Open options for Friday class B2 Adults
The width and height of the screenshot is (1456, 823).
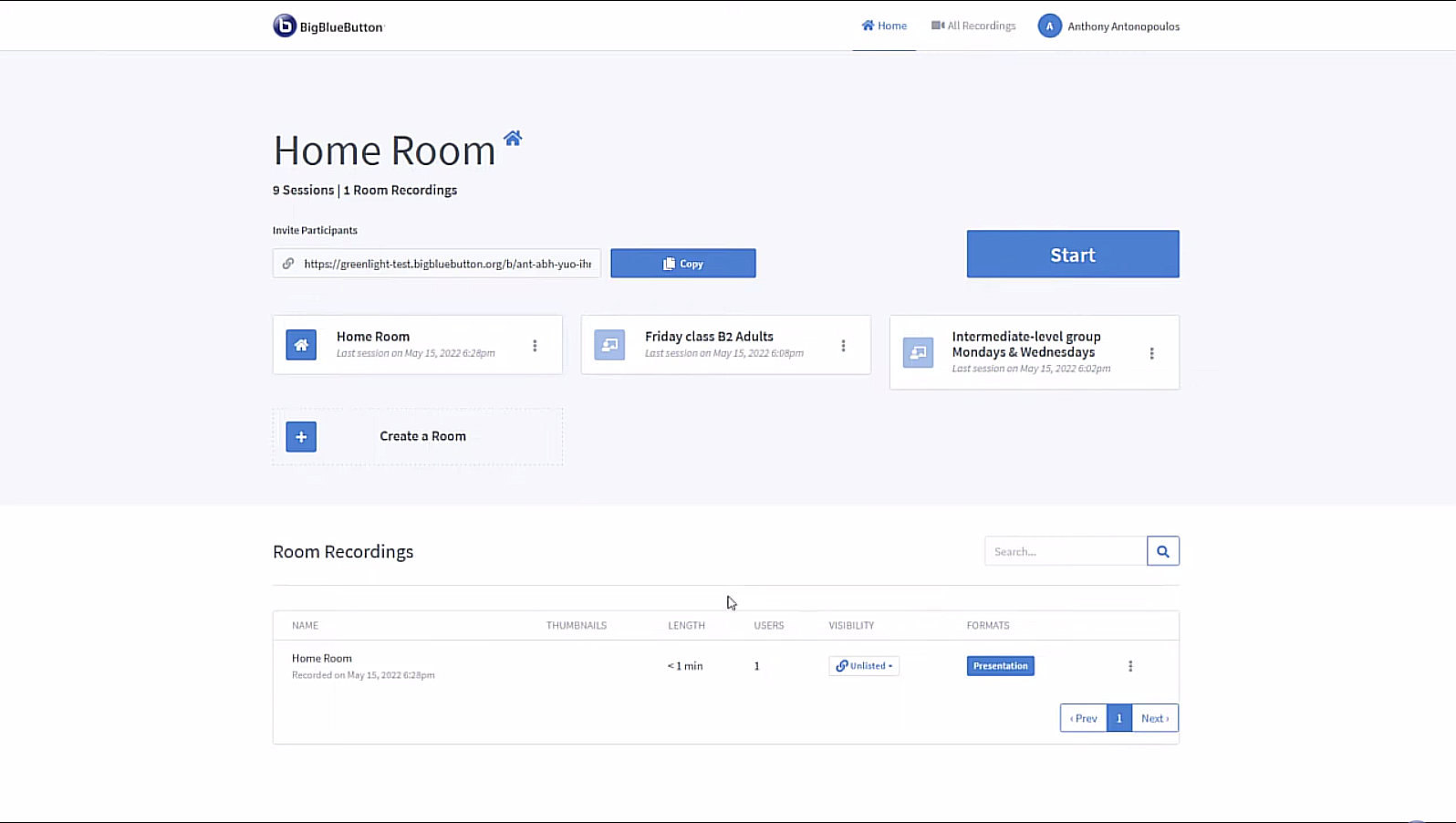tap(843, 346)
